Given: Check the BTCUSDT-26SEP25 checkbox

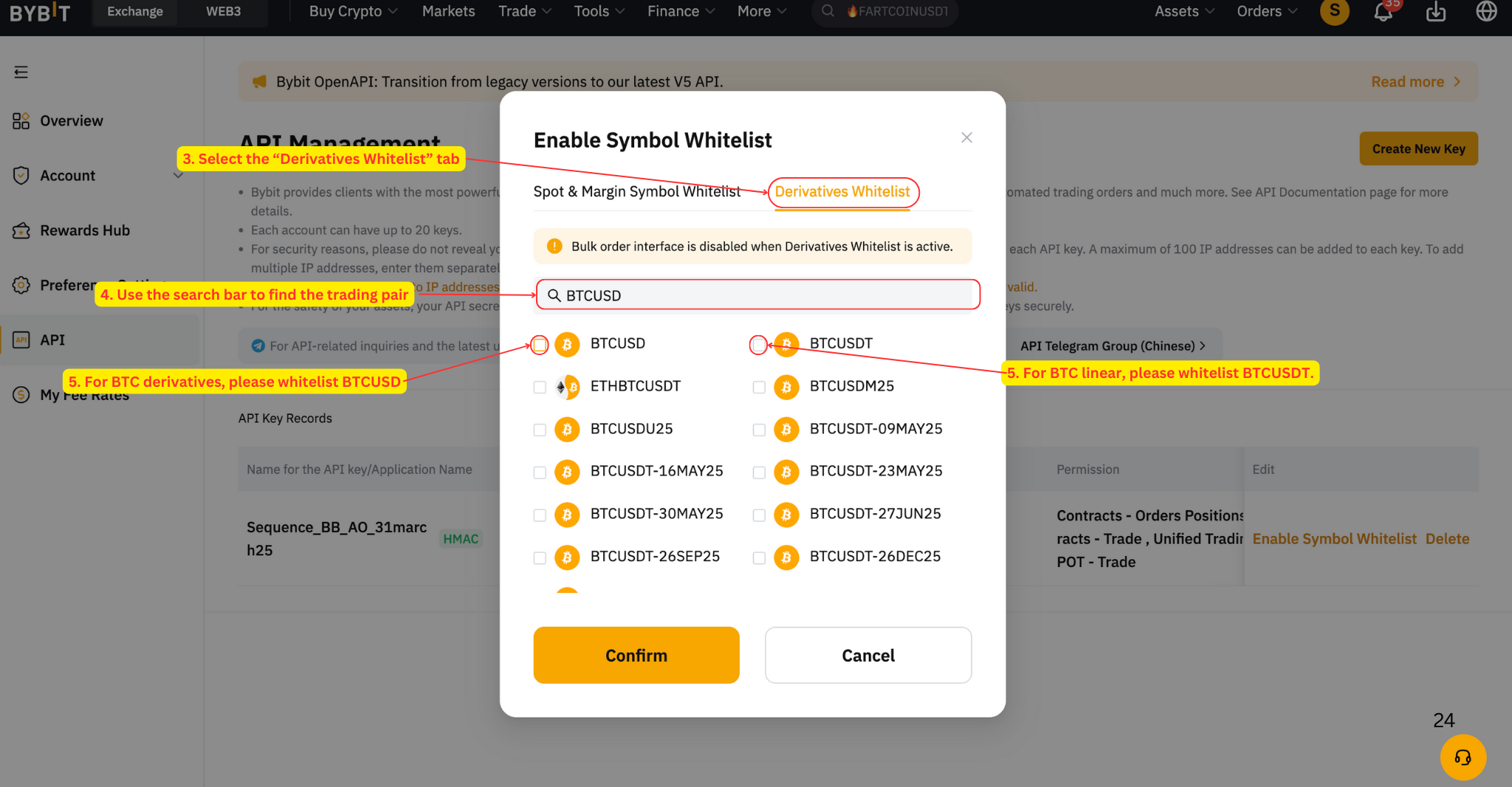Looking at the screenshot, I should (x=540, y=558).
